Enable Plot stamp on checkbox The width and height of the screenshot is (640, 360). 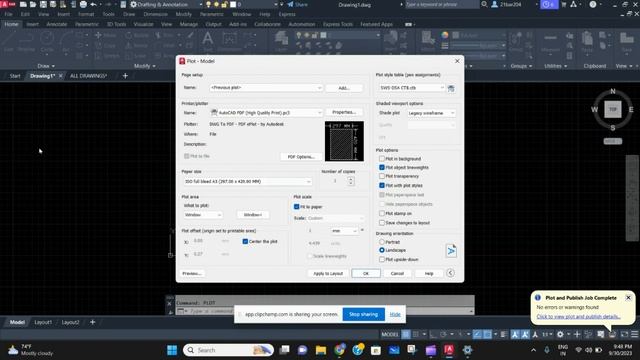click(x=382, y=213)
